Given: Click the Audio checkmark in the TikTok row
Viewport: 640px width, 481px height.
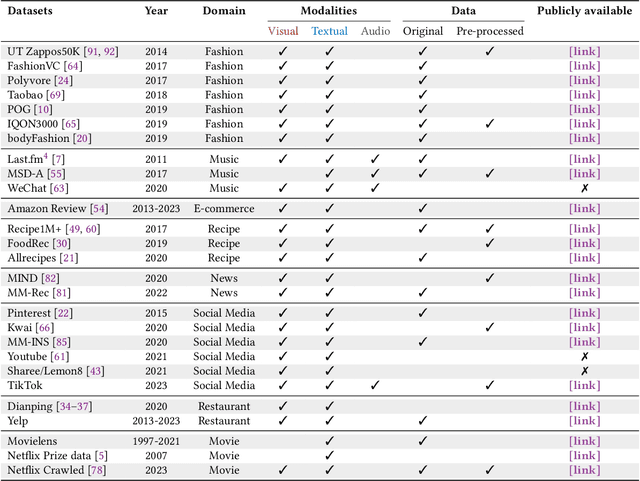Looking at the screenshot, I should click(375, 385).
